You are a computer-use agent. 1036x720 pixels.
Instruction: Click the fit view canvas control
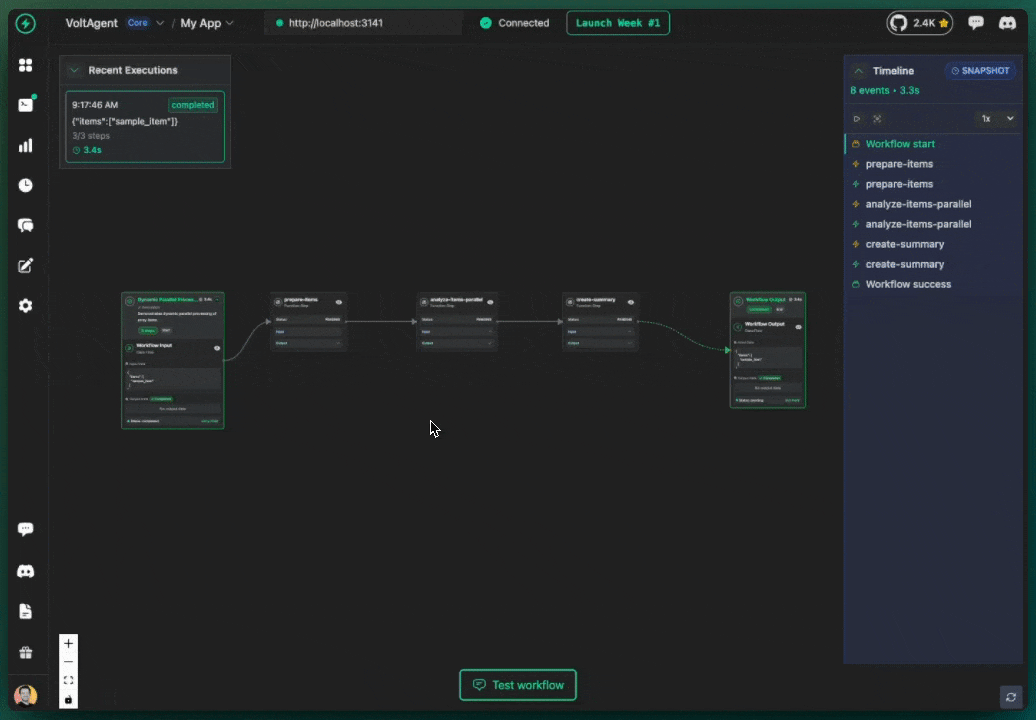click(x=68, y=680)
